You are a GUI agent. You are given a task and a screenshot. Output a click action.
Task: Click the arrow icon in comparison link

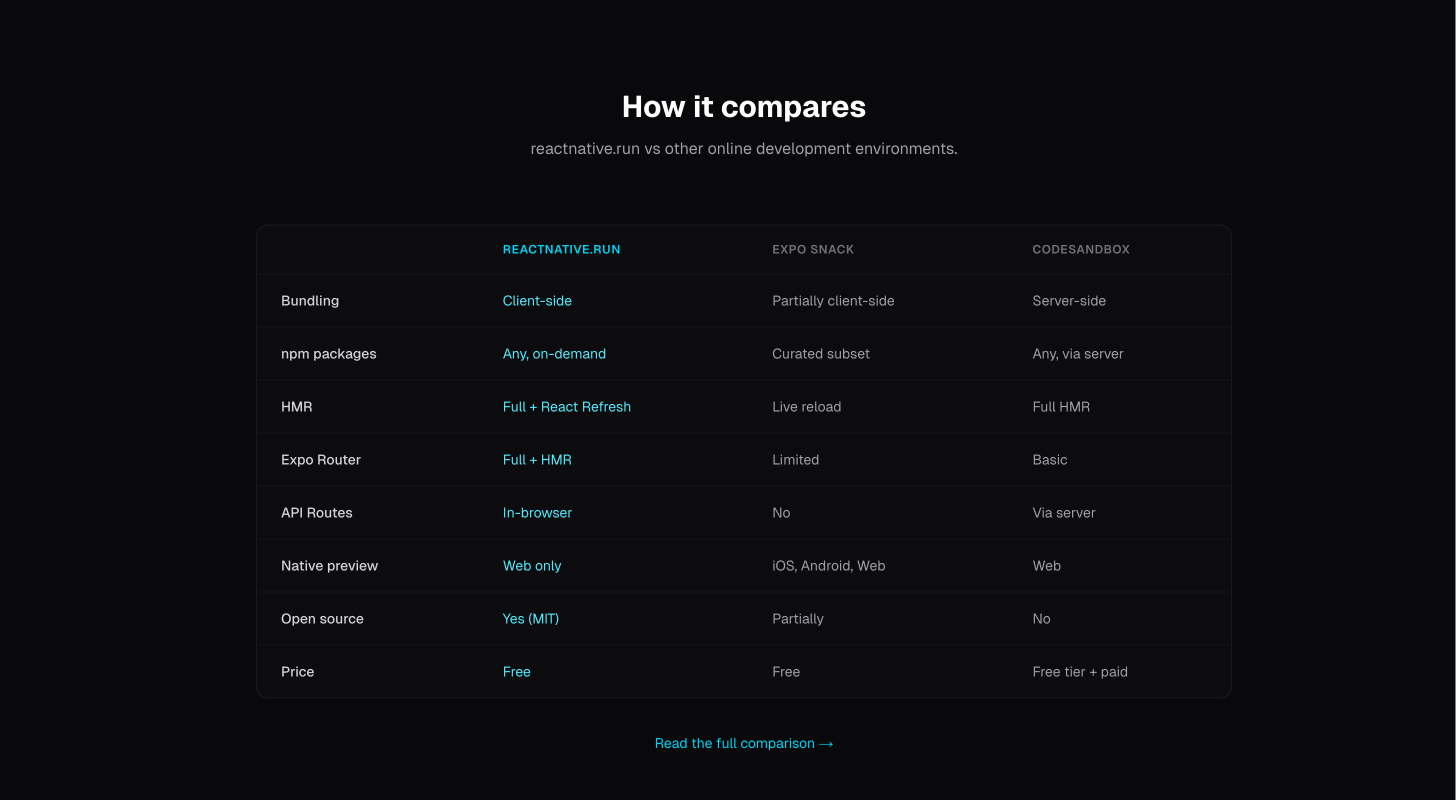[826, 743]
